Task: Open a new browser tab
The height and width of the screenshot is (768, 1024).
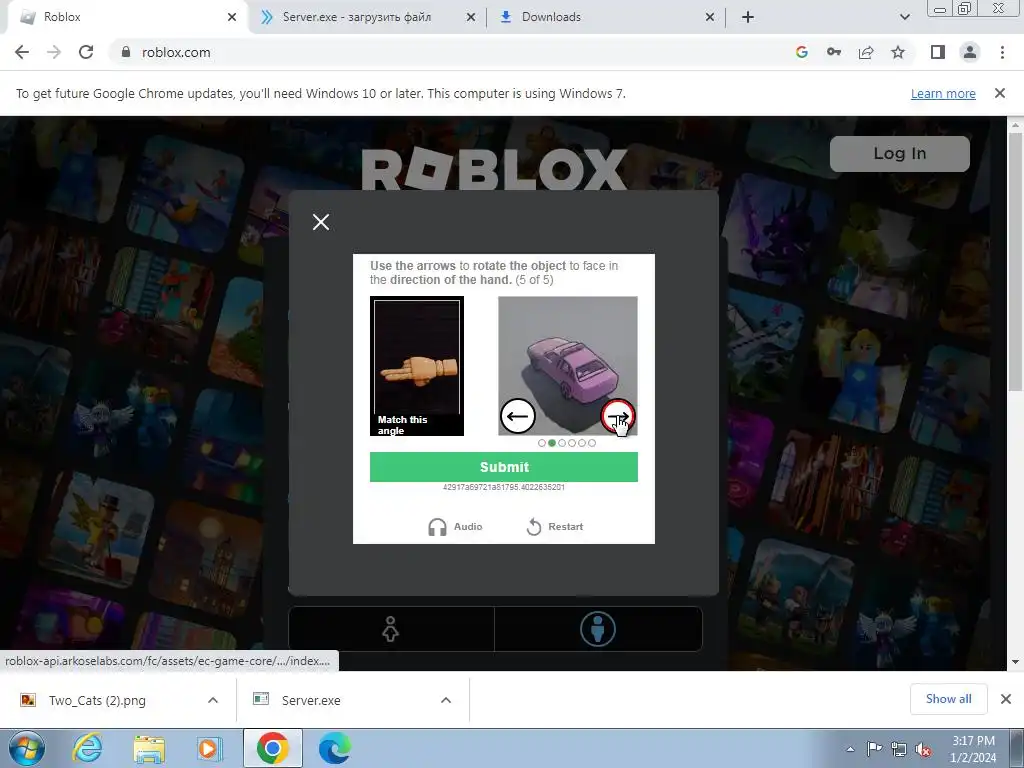Action: click(748, 17)
